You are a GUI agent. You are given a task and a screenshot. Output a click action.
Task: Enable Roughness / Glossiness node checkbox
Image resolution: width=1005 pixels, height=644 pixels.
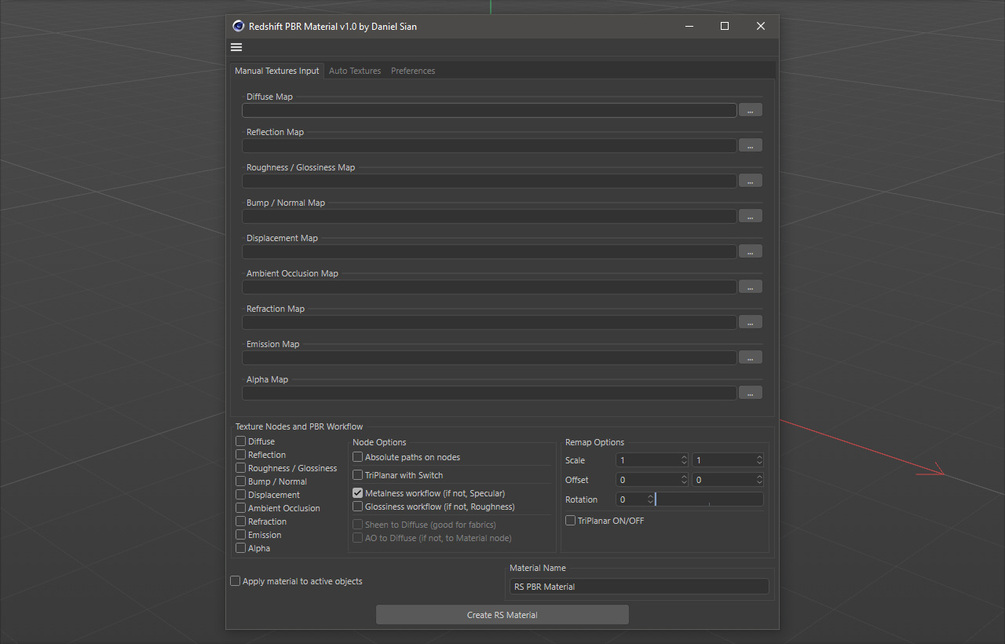[x=240, y=468]
